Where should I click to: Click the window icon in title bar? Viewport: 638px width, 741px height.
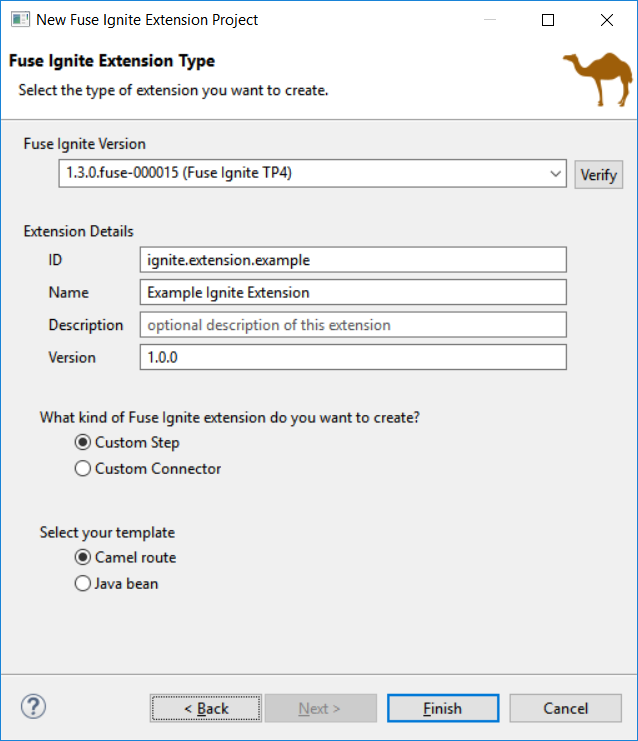click(x=19, y=20)
